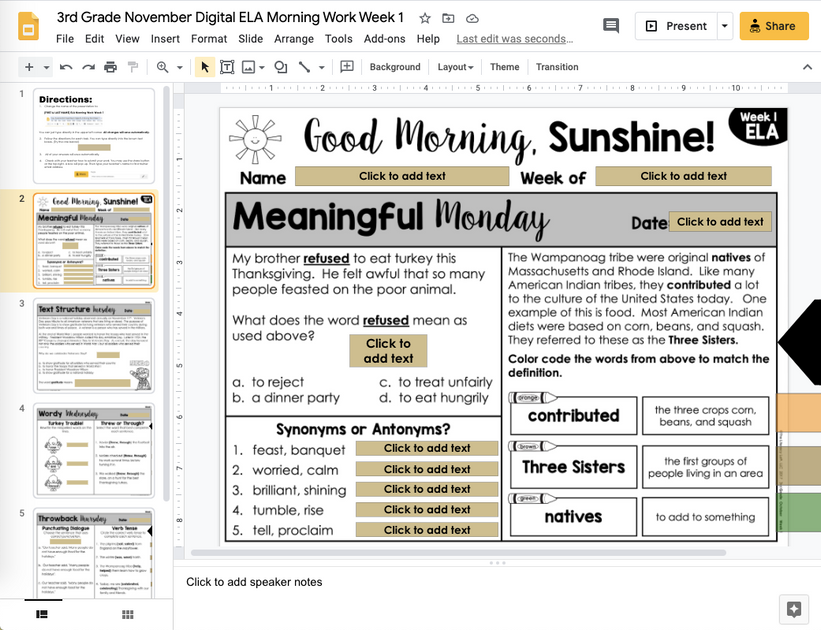
Task: Select the Shape tool
Action: (x=279, y=67)
